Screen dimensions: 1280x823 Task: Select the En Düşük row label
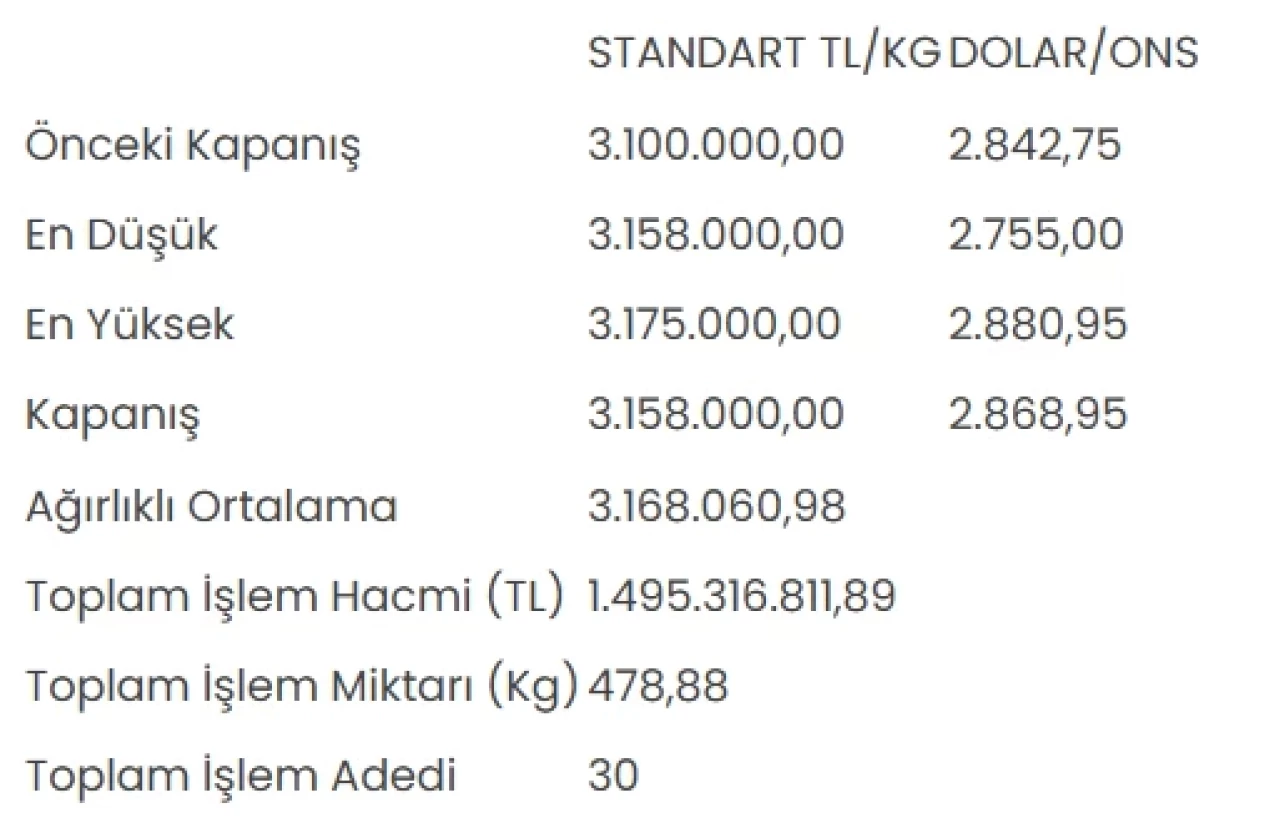click(x=121, y=235)
